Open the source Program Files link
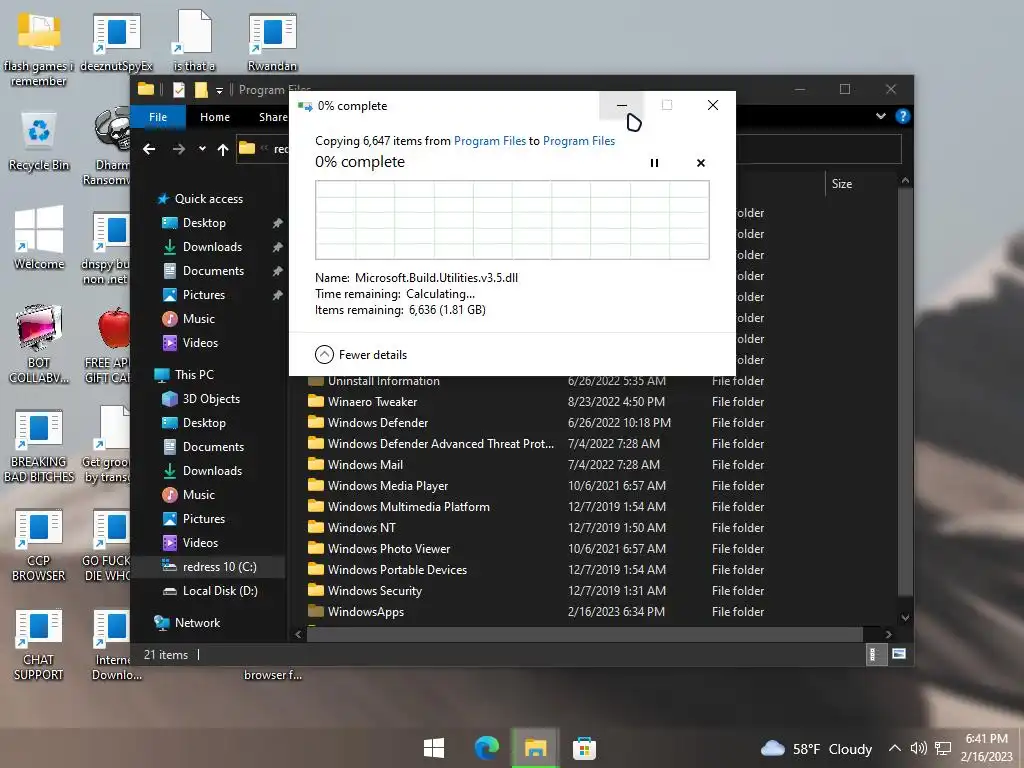1024x768 pixels. click(490, 141)
